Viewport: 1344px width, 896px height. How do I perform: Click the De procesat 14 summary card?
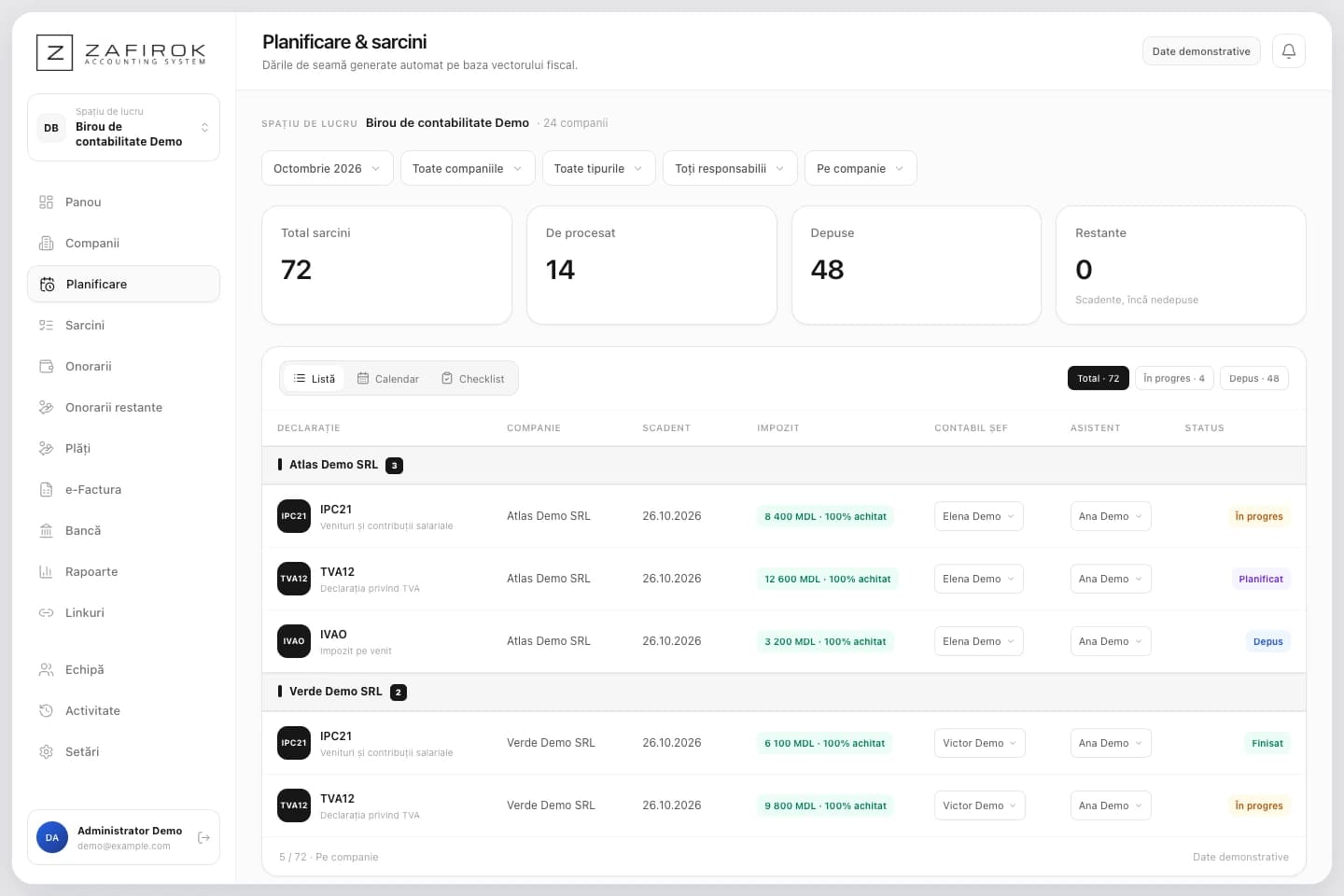pos(651,265)
